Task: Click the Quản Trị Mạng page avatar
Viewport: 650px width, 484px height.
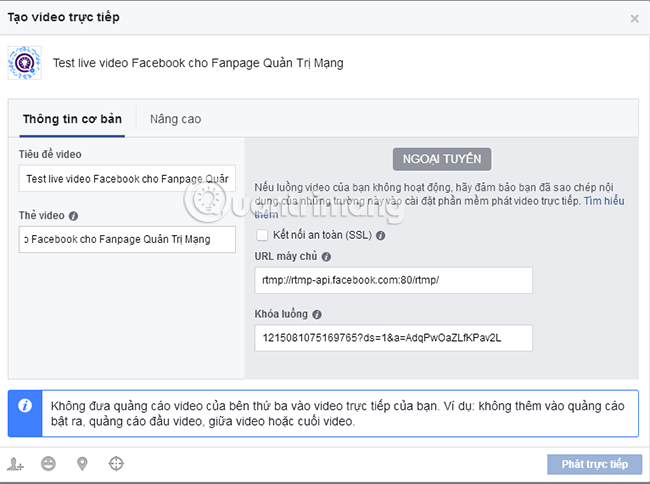Action: (24, 63)
